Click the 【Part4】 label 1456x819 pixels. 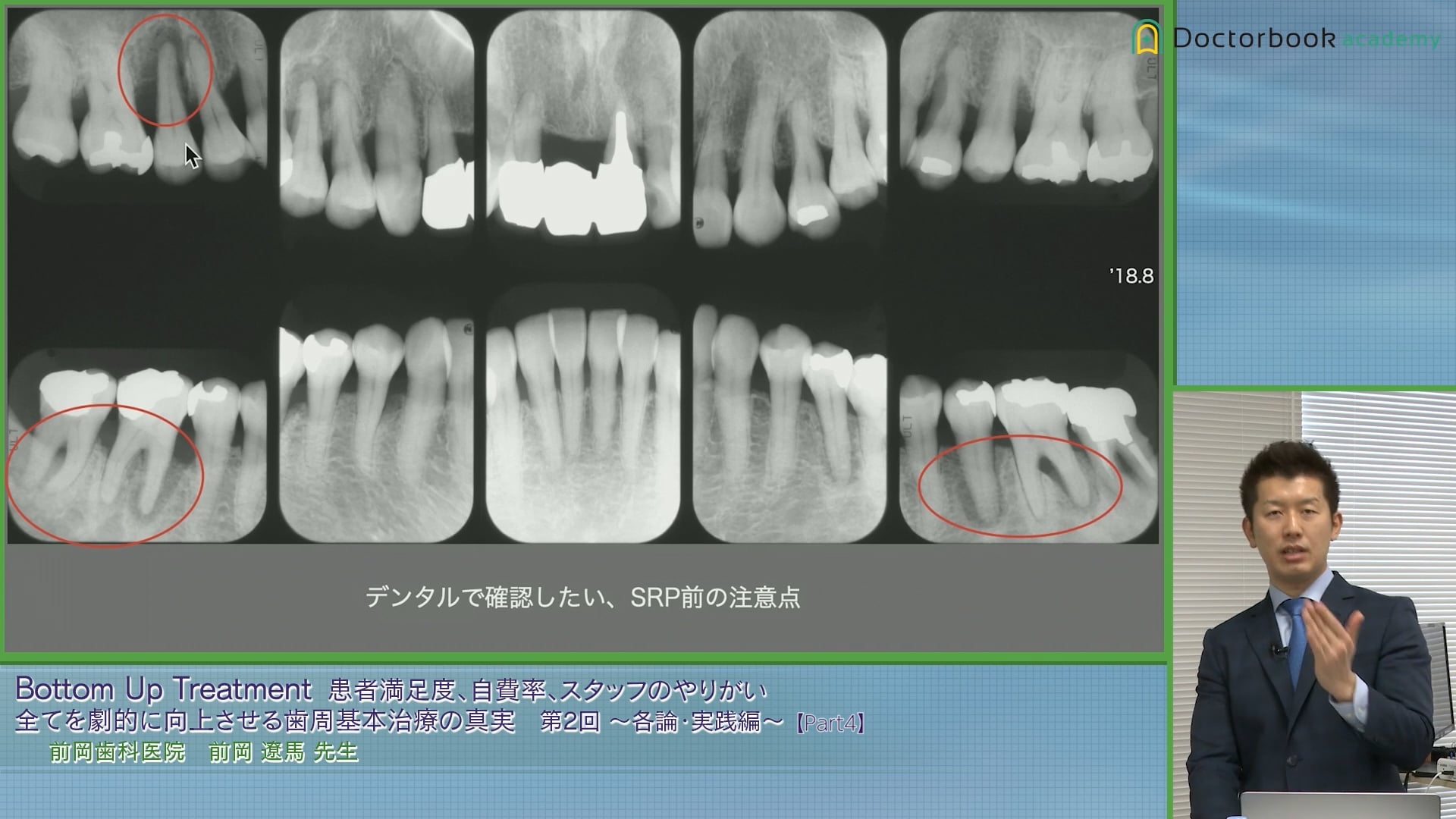[830, 723]
